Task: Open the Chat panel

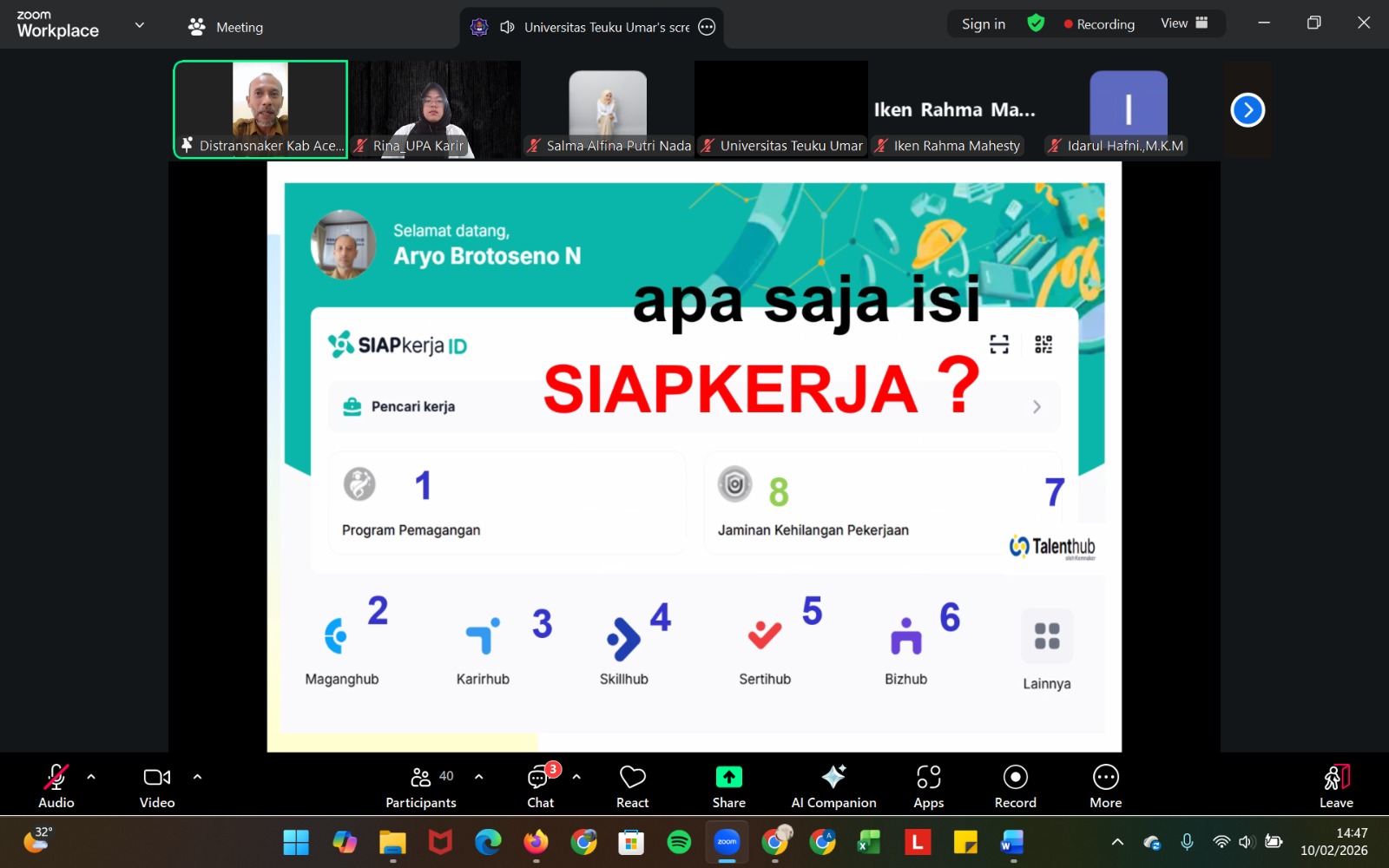Action: tap(540, 786)
